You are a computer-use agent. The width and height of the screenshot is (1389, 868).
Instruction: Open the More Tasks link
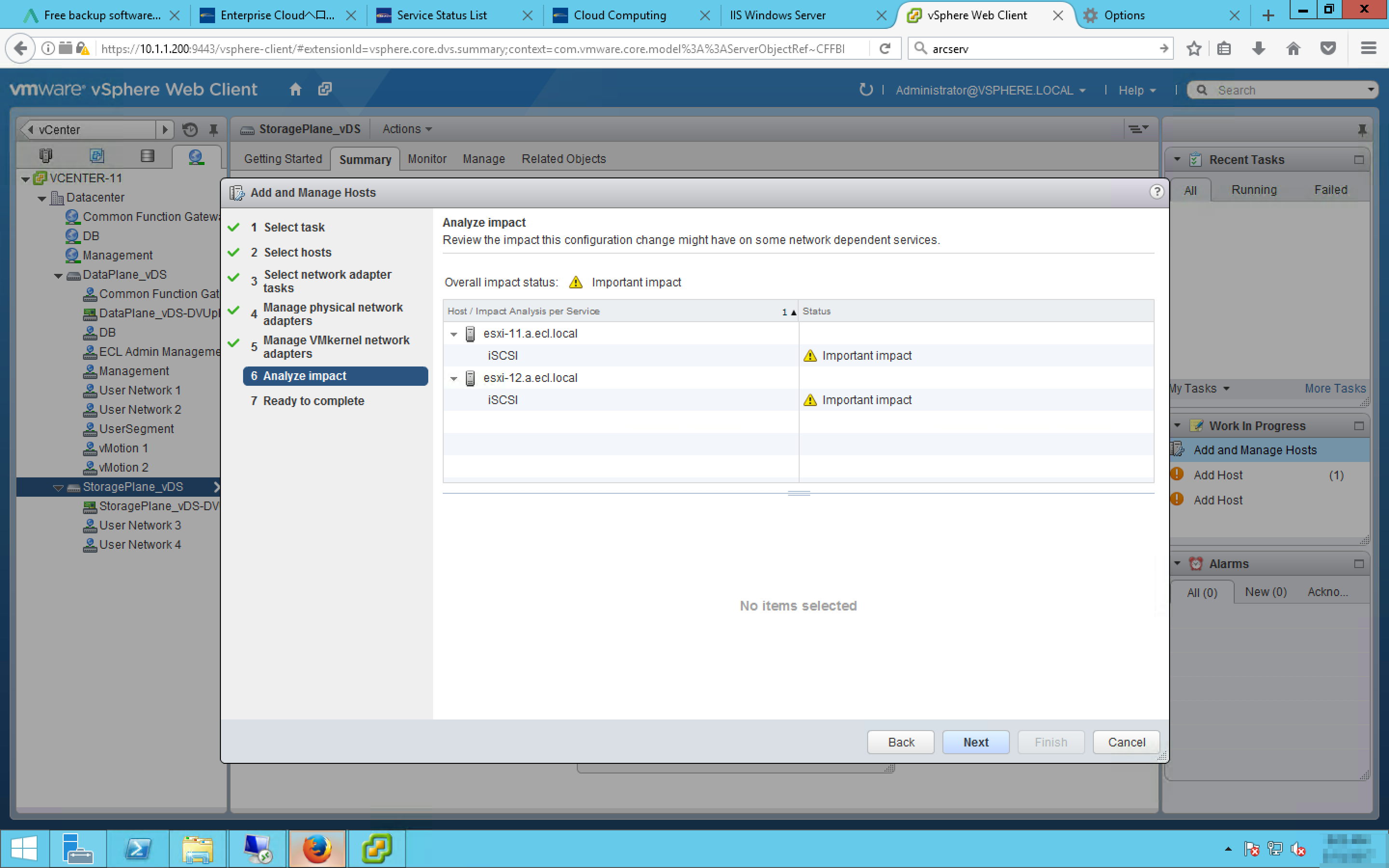coord(1335,389)
